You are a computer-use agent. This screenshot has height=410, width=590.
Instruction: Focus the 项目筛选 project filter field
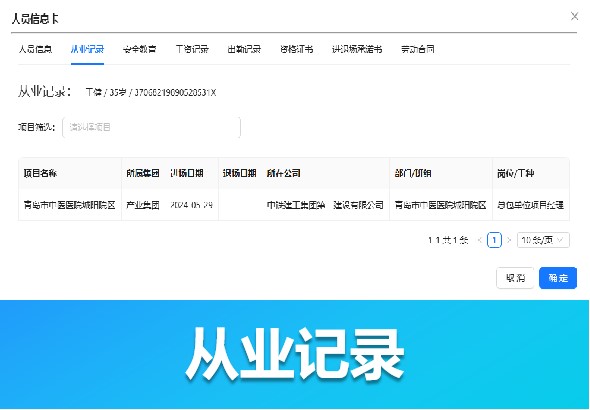tap(151, 127)
